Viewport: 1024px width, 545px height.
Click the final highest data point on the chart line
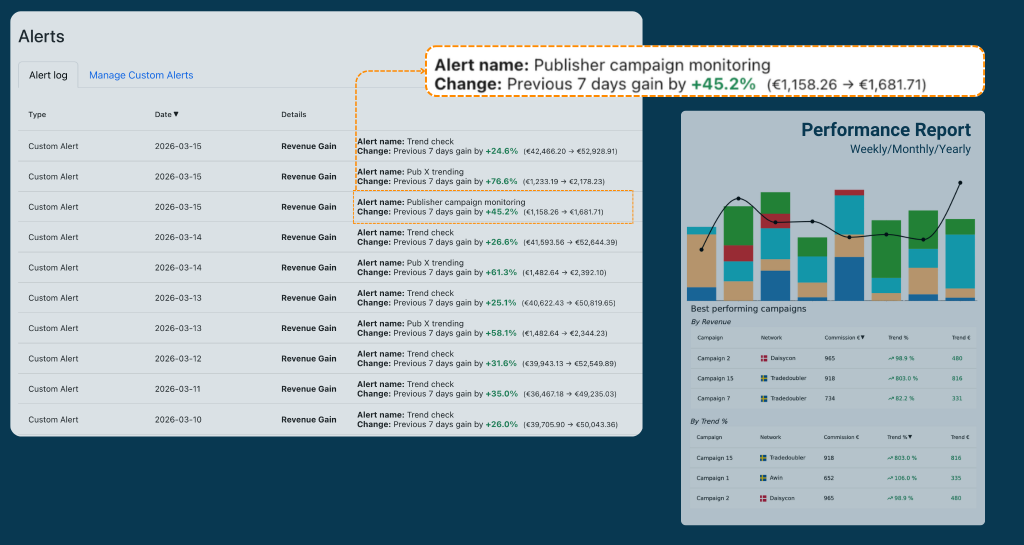(x=960, y=183)
